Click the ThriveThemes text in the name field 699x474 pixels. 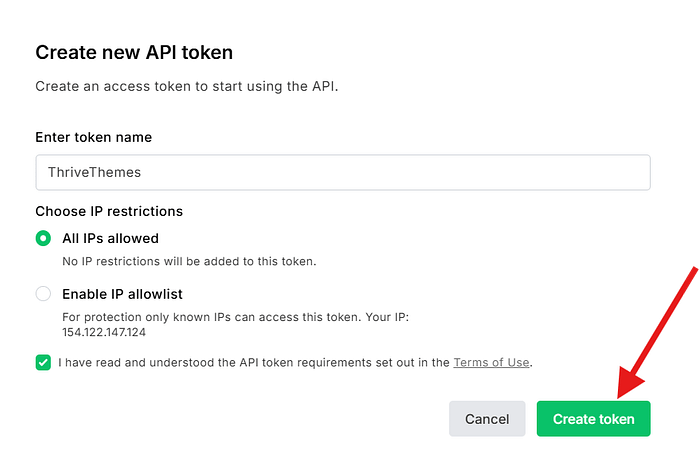(95, 172)
